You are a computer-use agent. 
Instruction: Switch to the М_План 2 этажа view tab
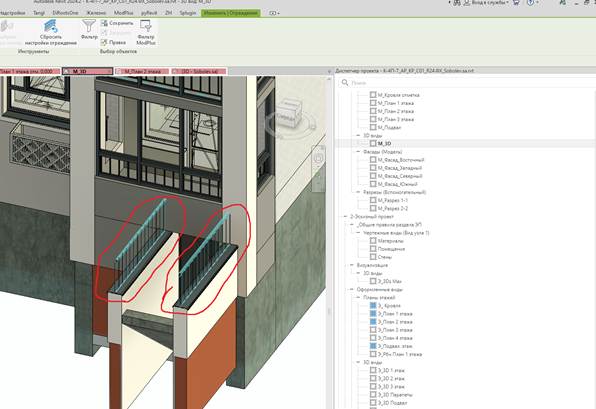143,71
